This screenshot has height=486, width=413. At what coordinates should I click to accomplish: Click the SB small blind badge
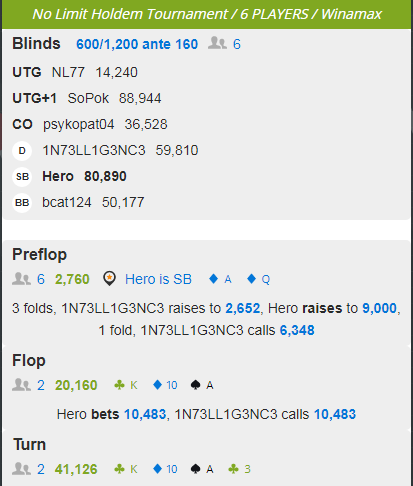click(x=22, y=177)
